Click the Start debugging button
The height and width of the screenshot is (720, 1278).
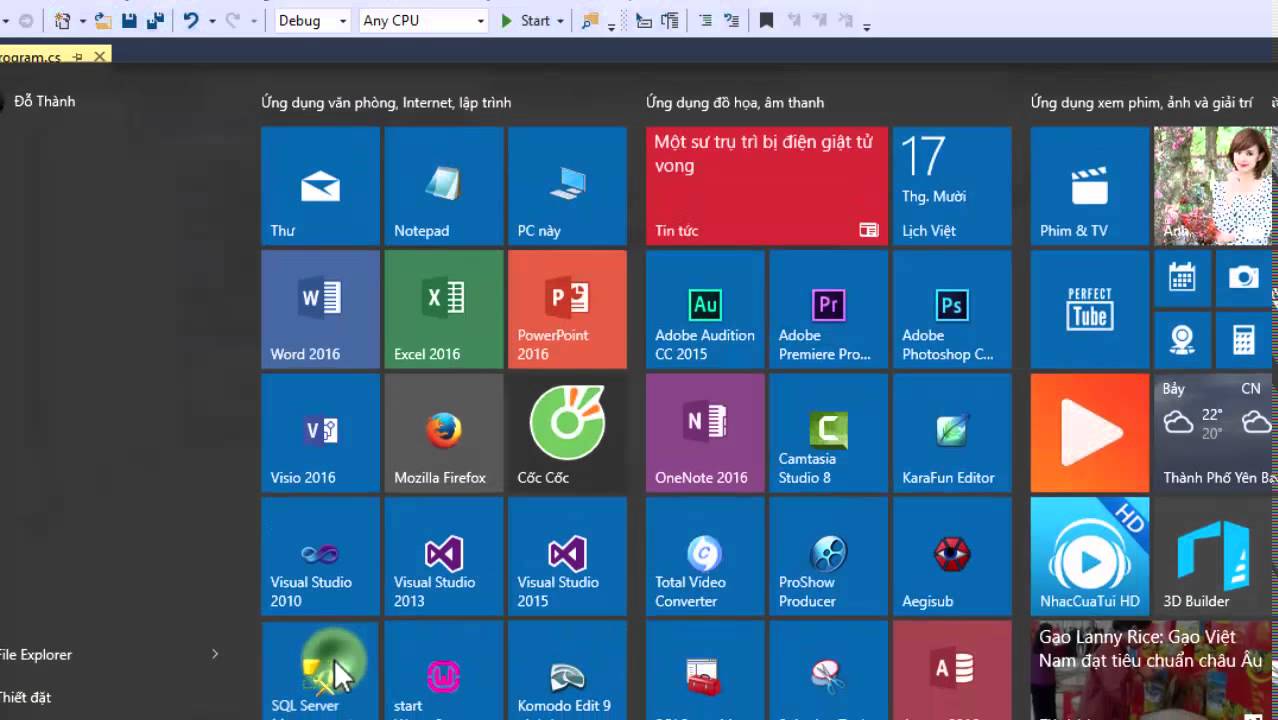[x=526, y=20]
